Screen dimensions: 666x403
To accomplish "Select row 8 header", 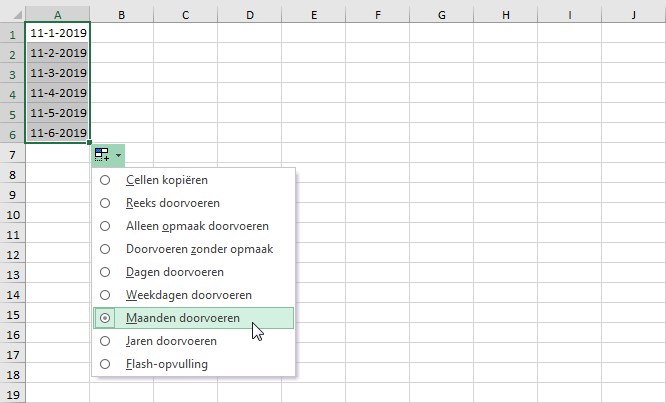I will (x=12, y=173).
